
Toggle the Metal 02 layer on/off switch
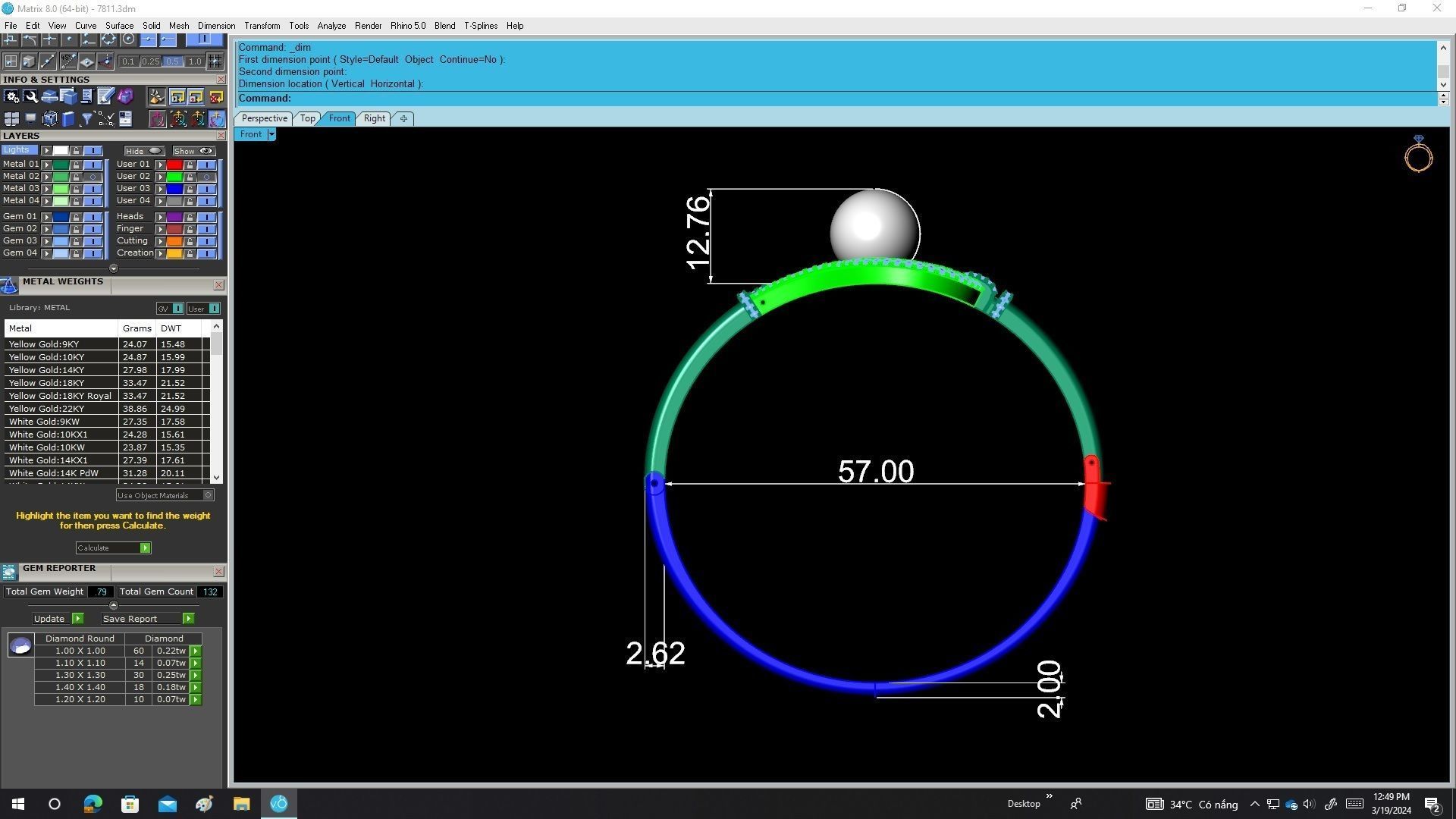pos(93,177)
